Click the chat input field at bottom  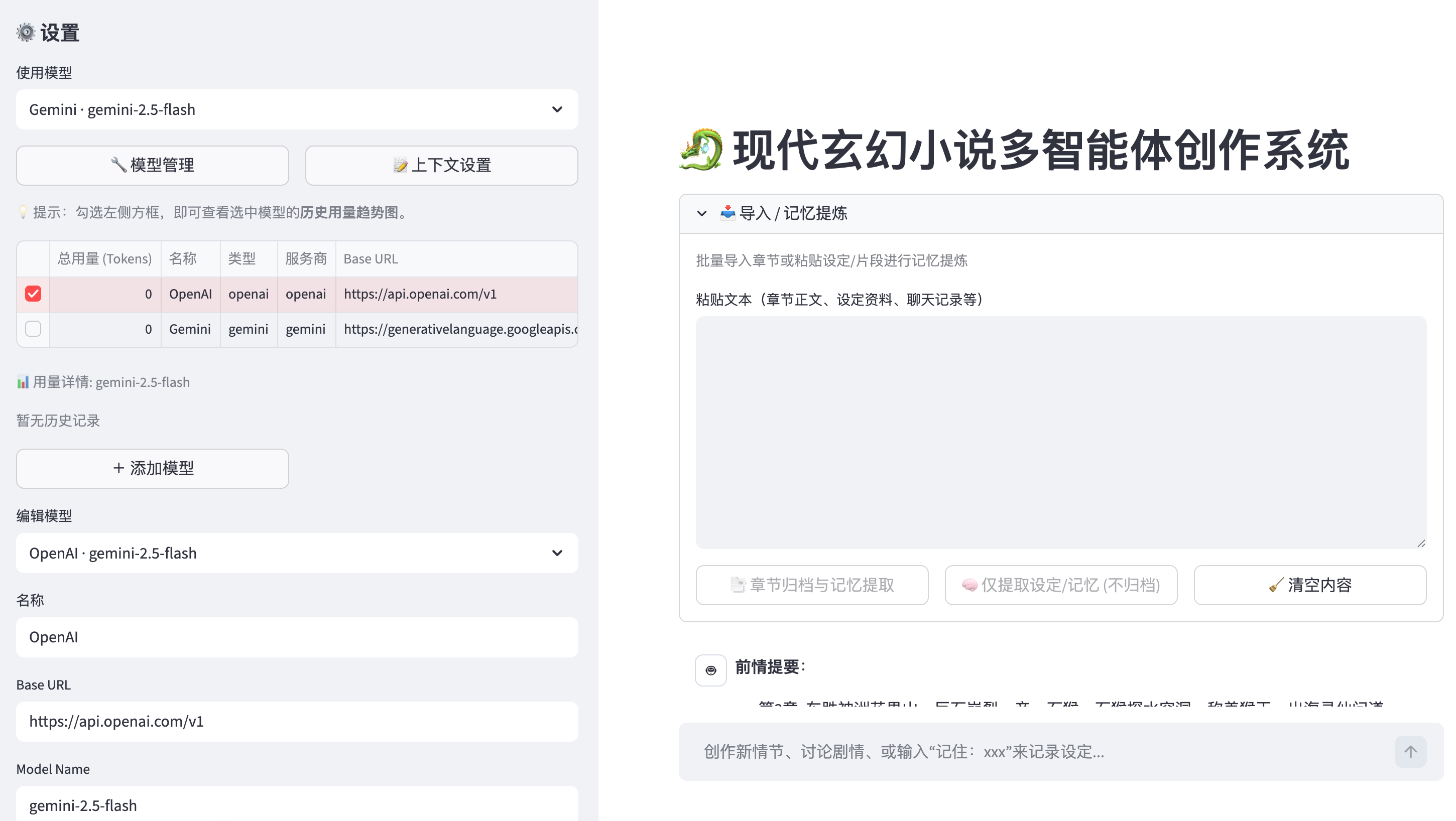(1017, 752)
